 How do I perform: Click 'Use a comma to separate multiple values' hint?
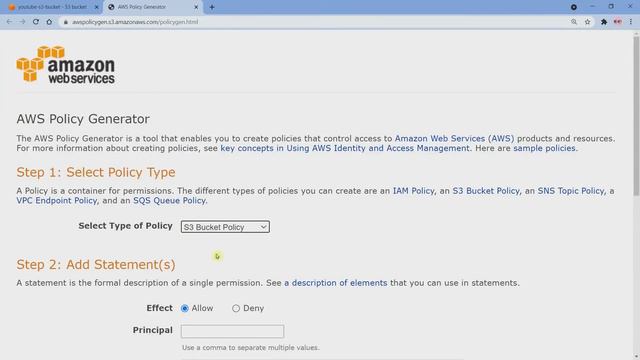(x=251, y=348)
